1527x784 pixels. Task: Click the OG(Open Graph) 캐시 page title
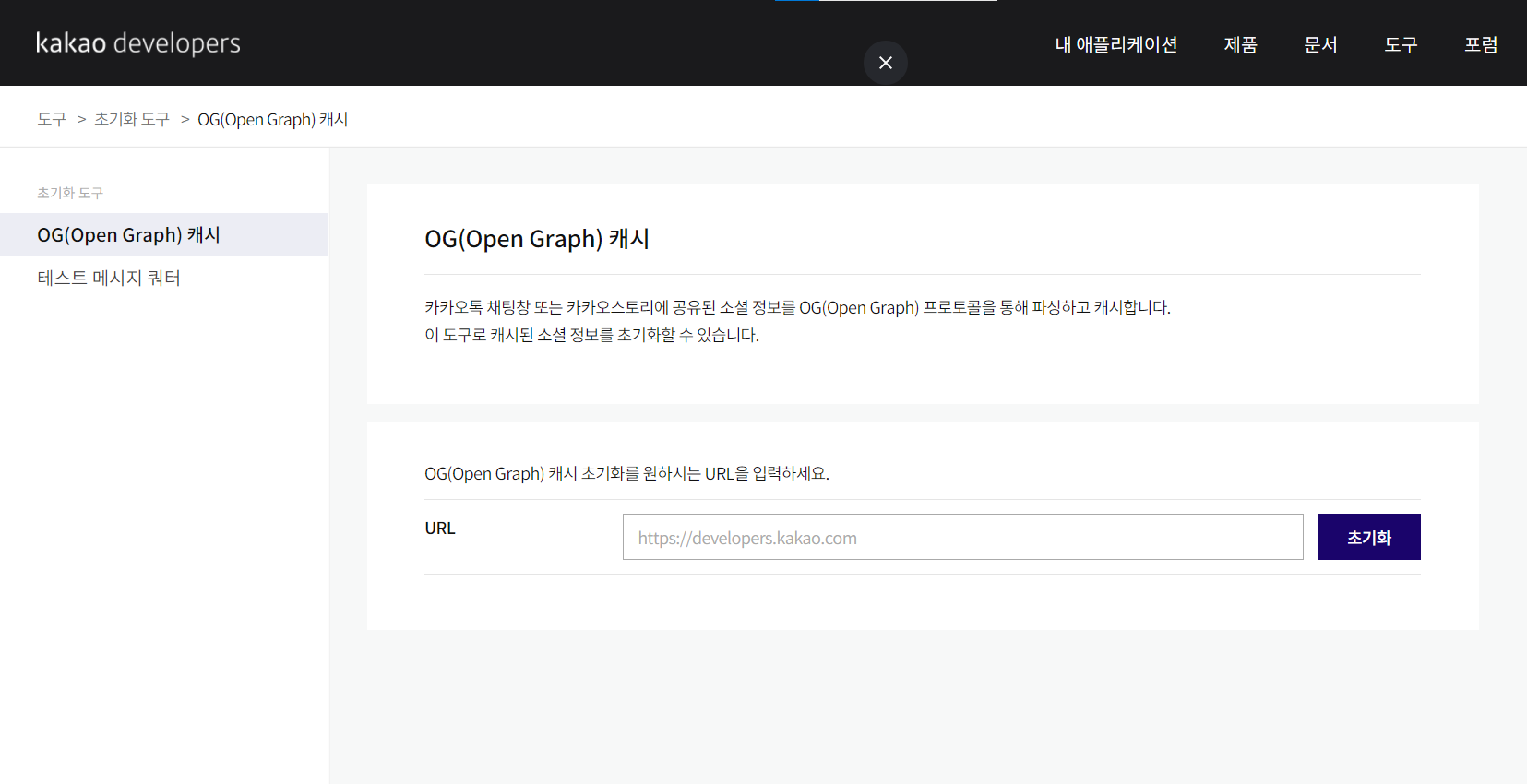pyautogui.click(x=537, y=239)
